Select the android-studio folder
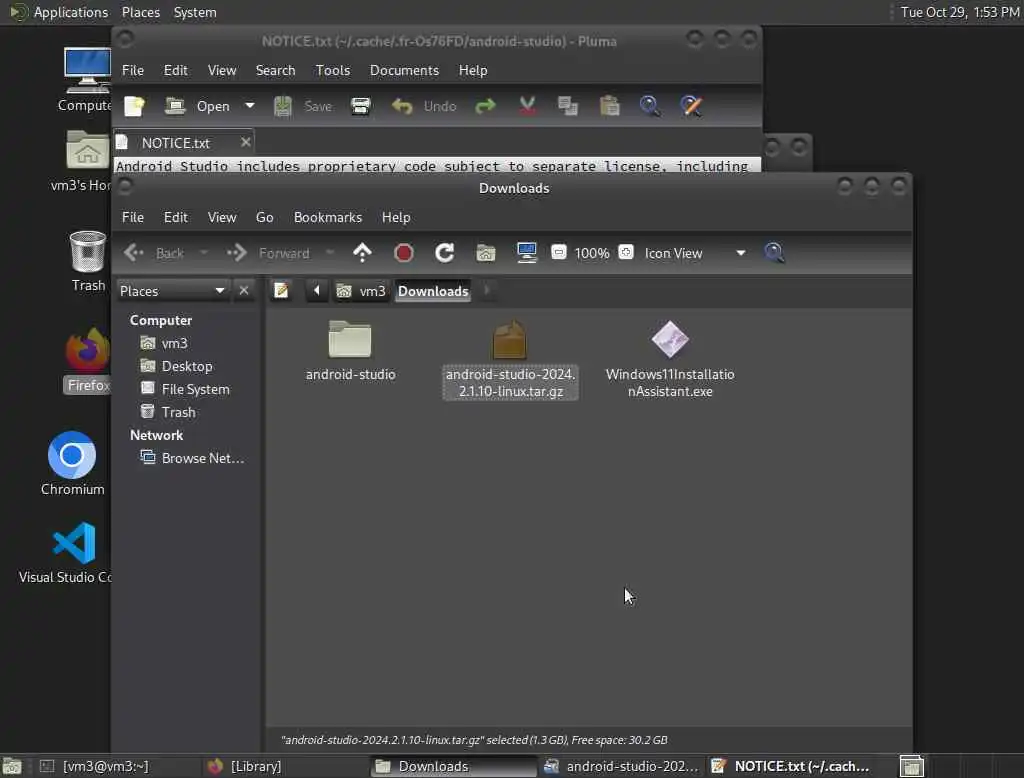 click(350, 351)
